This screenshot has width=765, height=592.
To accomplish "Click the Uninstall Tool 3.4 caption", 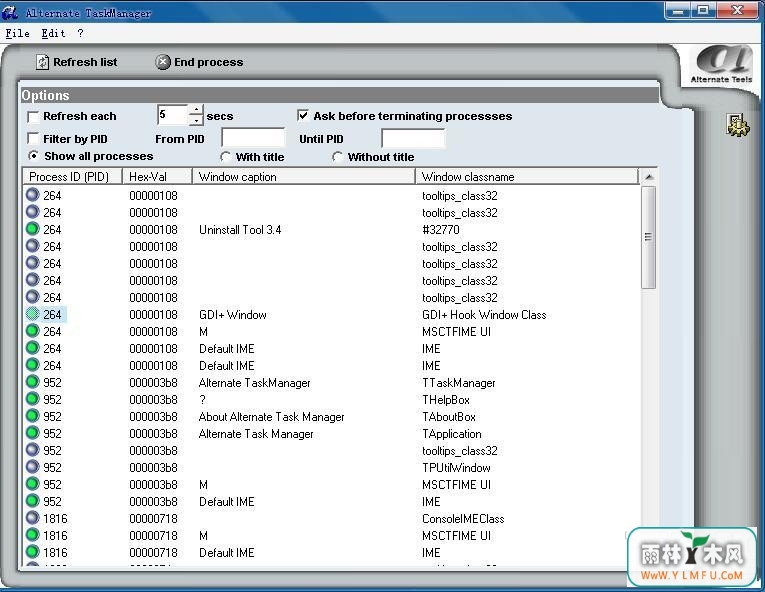I will click(x=240, y=230).
